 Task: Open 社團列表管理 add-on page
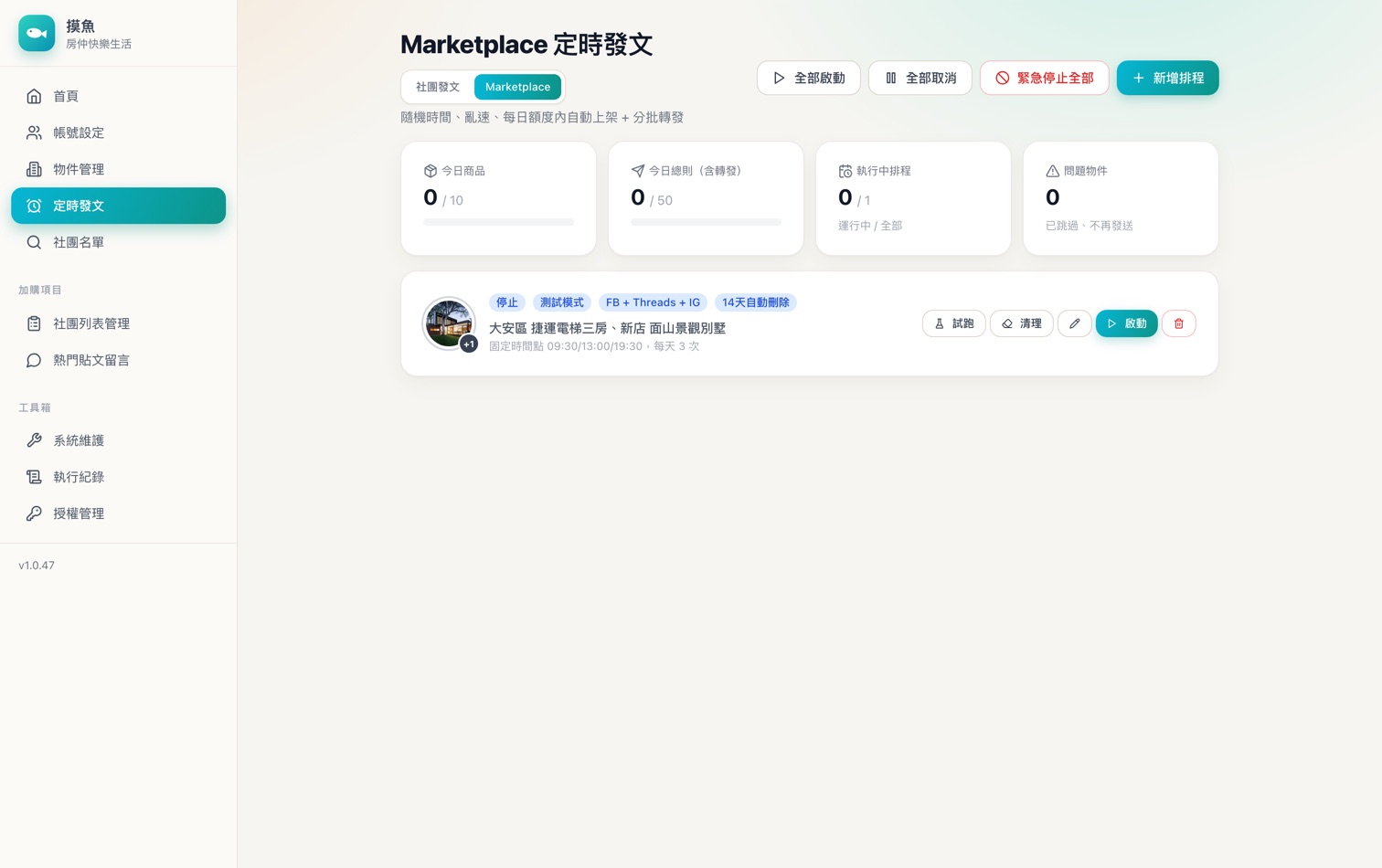(x=119, y=323)
